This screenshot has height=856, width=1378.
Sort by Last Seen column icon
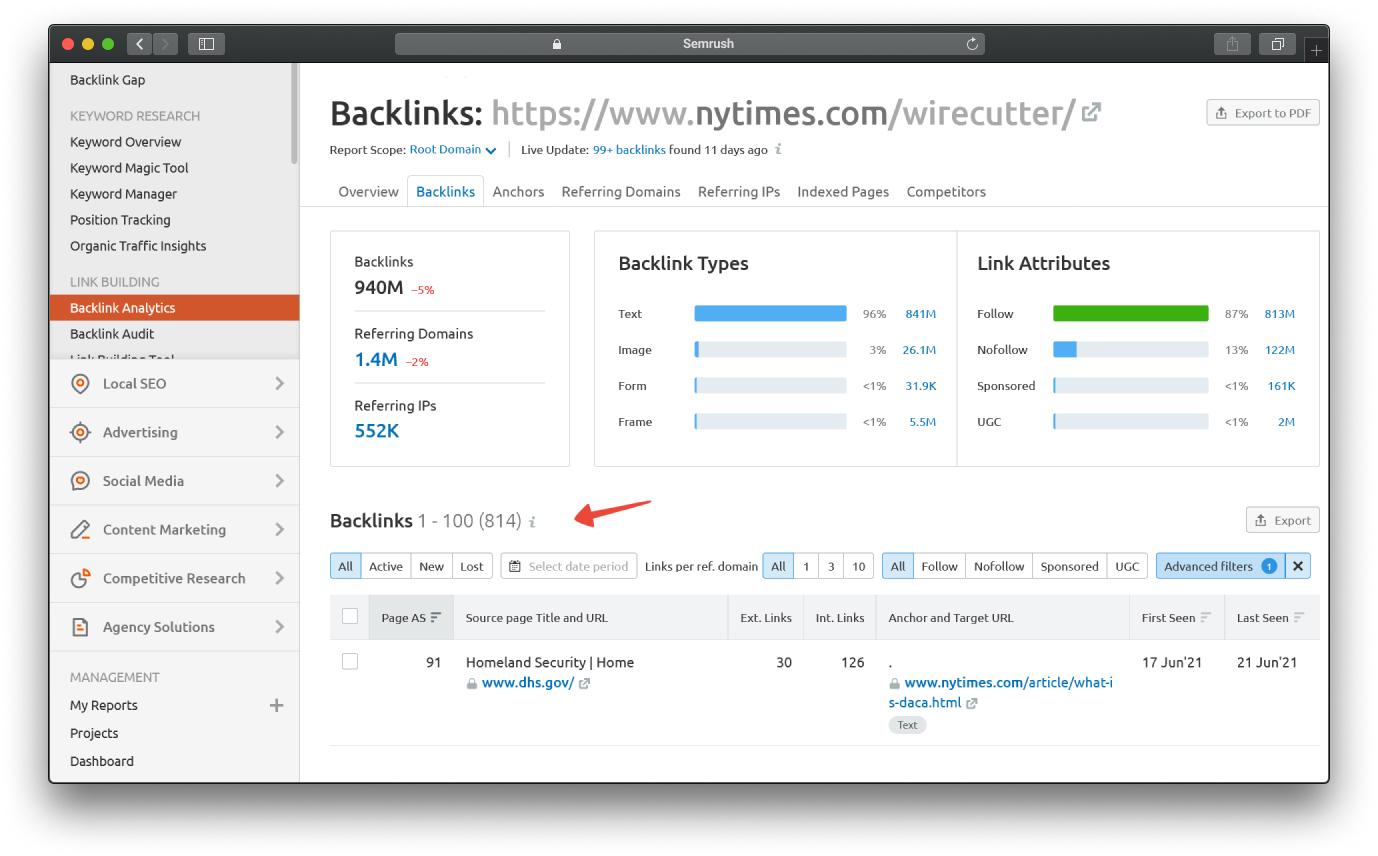1299,618
